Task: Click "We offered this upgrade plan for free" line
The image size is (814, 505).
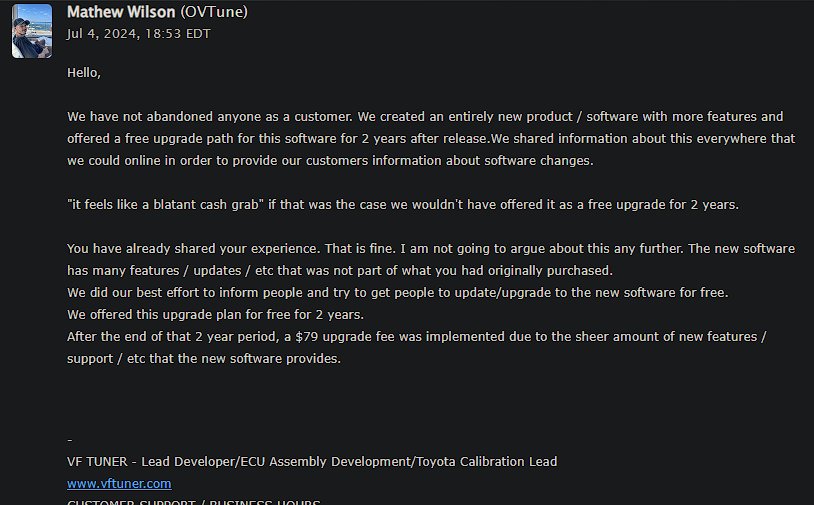Action: (x=215, y=315)
